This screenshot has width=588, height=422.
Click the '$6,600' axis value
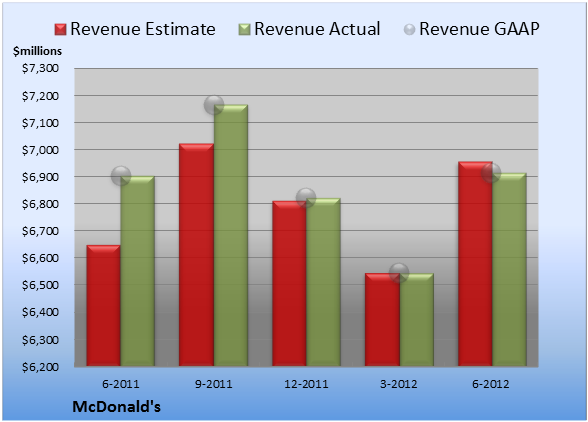(40, 258)
